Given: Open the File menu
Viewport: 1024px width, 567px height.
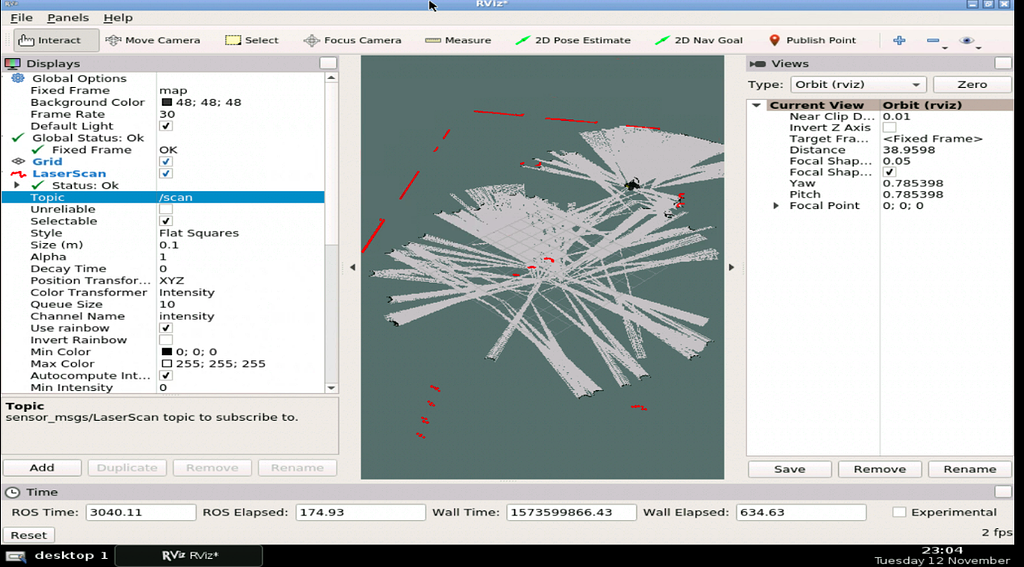Looking at the screenshot, I should (21, 18).
